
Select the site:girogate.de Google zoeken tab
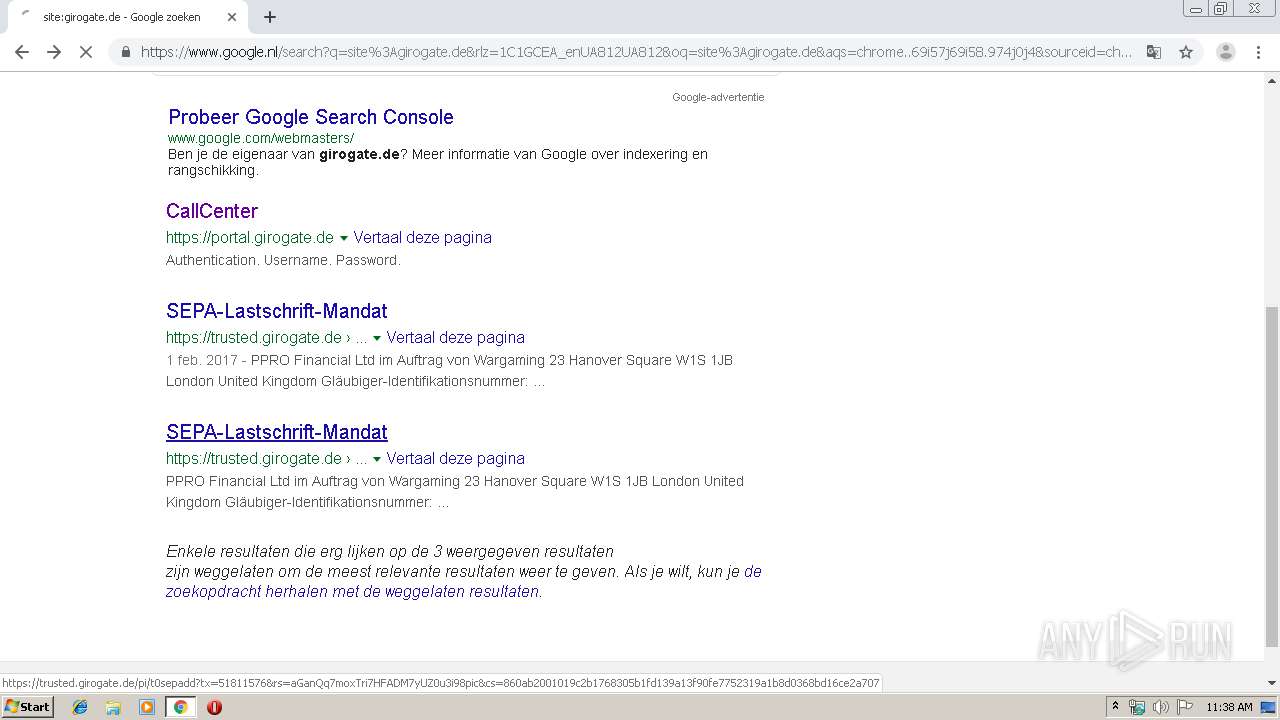(x=126, y=17)
